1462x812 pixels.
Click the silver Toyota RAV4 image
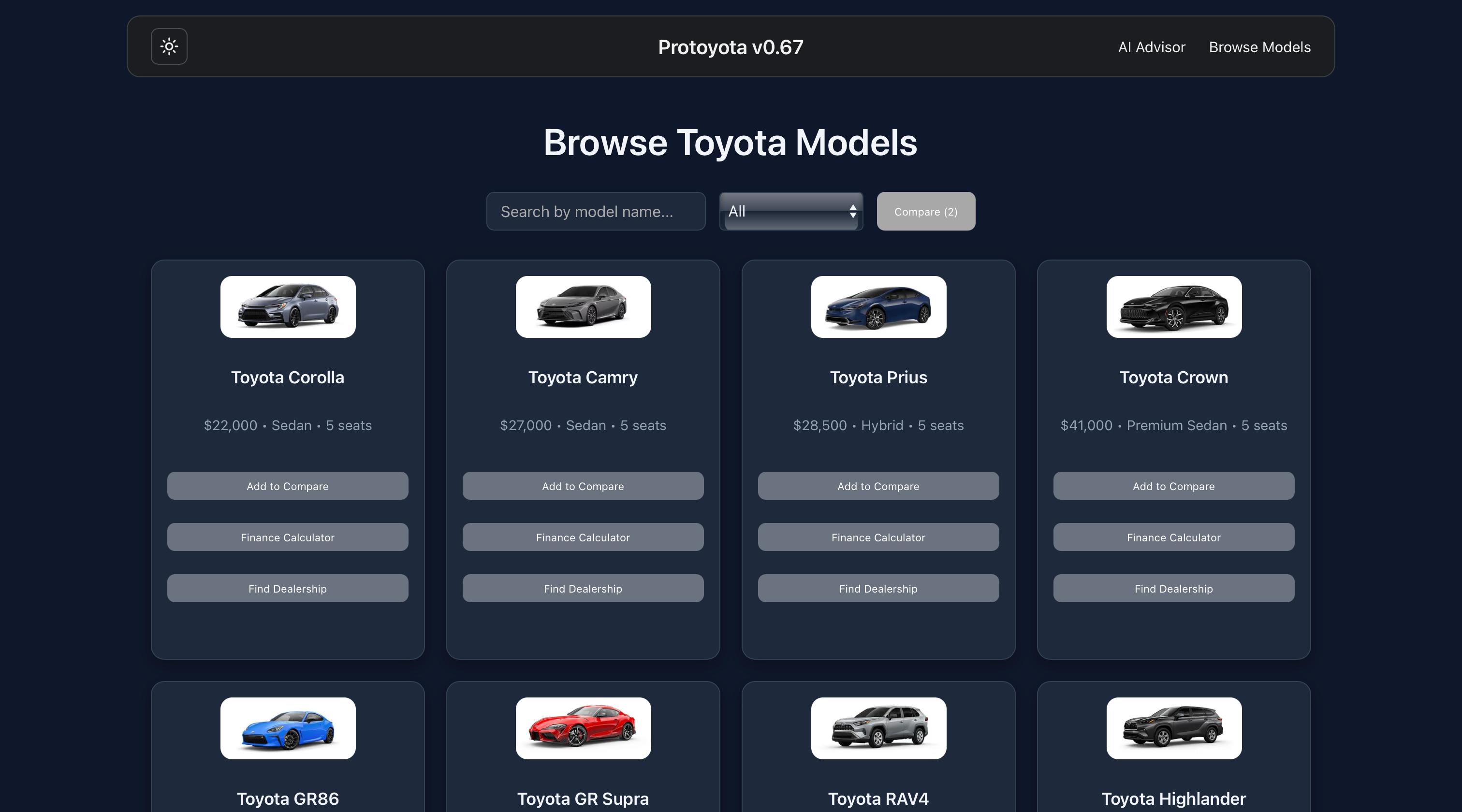click(x=878, y=728)
